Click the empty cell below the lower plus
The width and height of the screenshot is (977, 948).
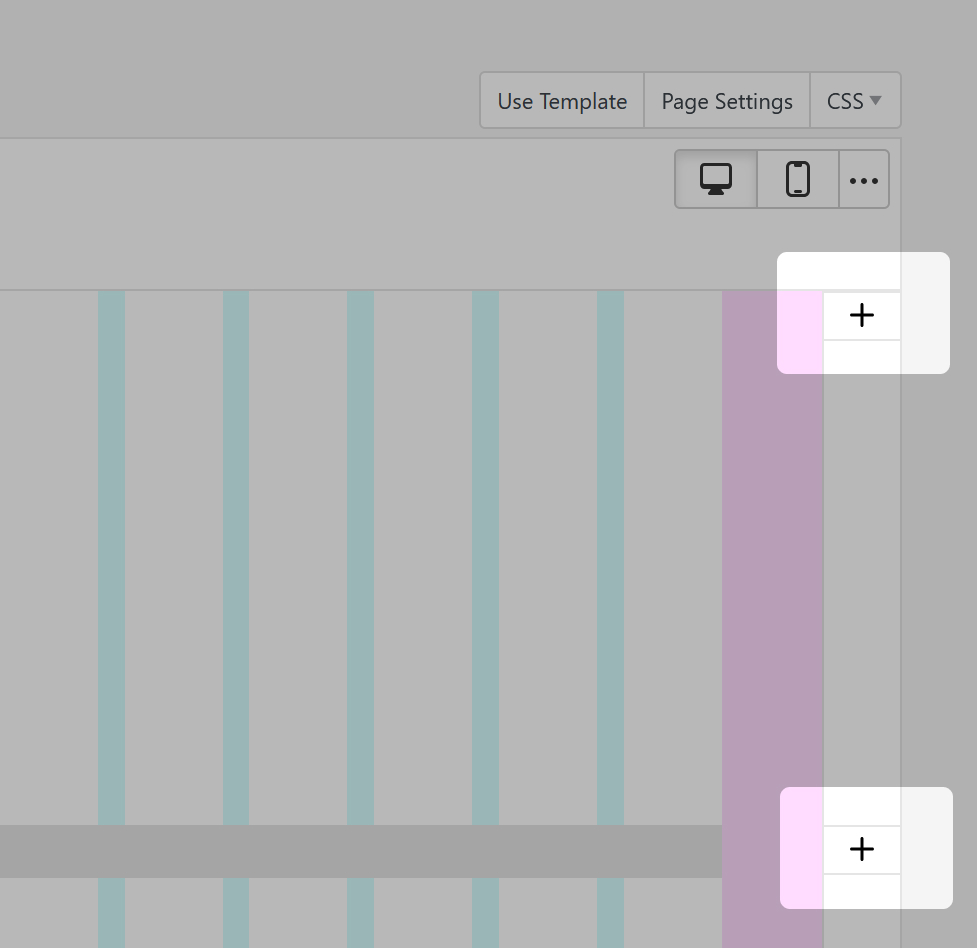(861, 890)
